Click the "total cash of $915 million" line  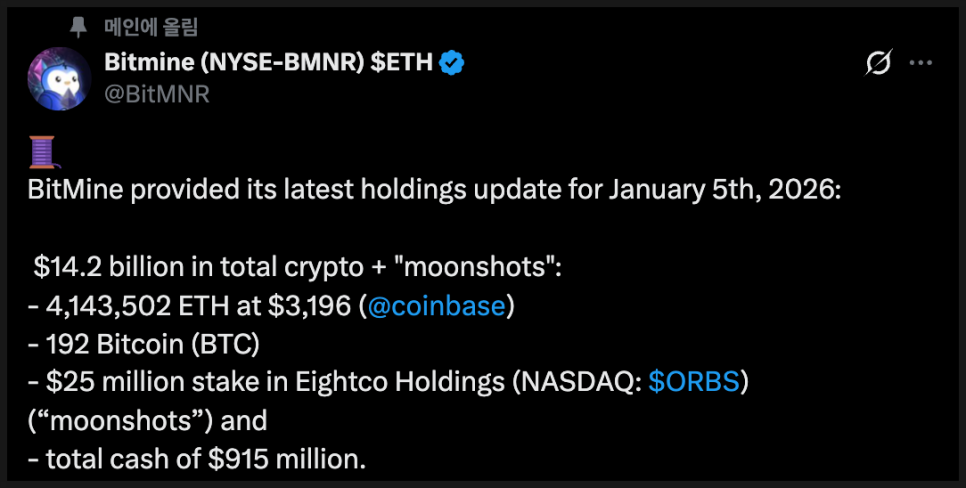(x=202, y=458)
